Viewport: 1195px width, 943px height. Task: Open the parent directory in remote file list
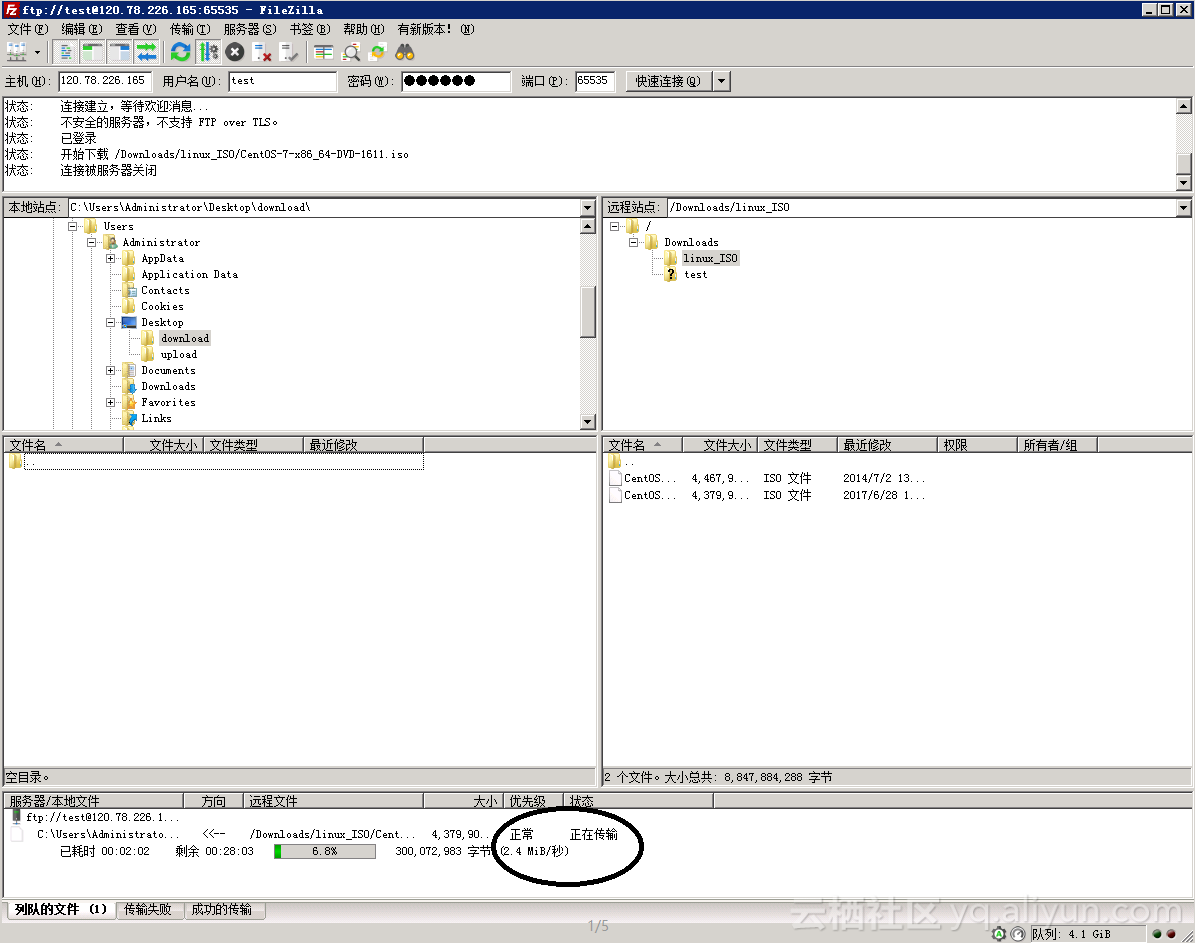click(622, 462)
